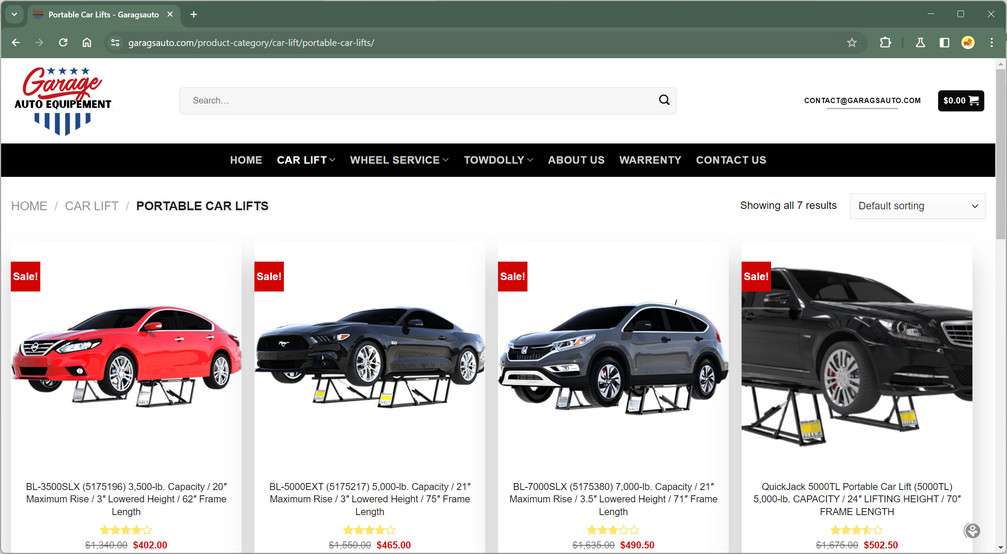Open the Default sorting dropdown
The width and height of the screenshot is (1007, 554).
coord(917,206)
